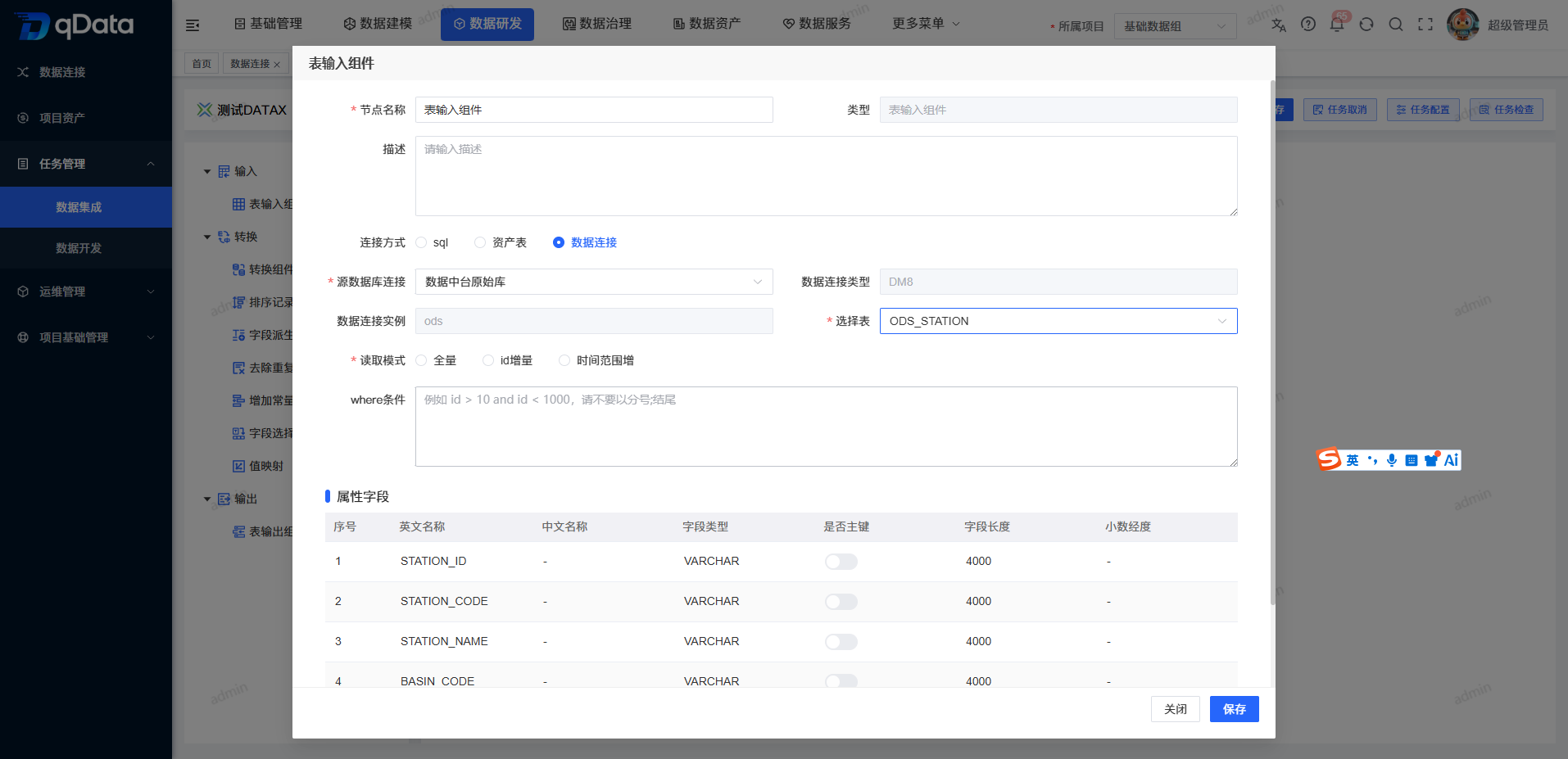Open the 选择表 ODS_STATION dropdown
The width and height of the screenshot is (1568, 759).
(1058, 321)
